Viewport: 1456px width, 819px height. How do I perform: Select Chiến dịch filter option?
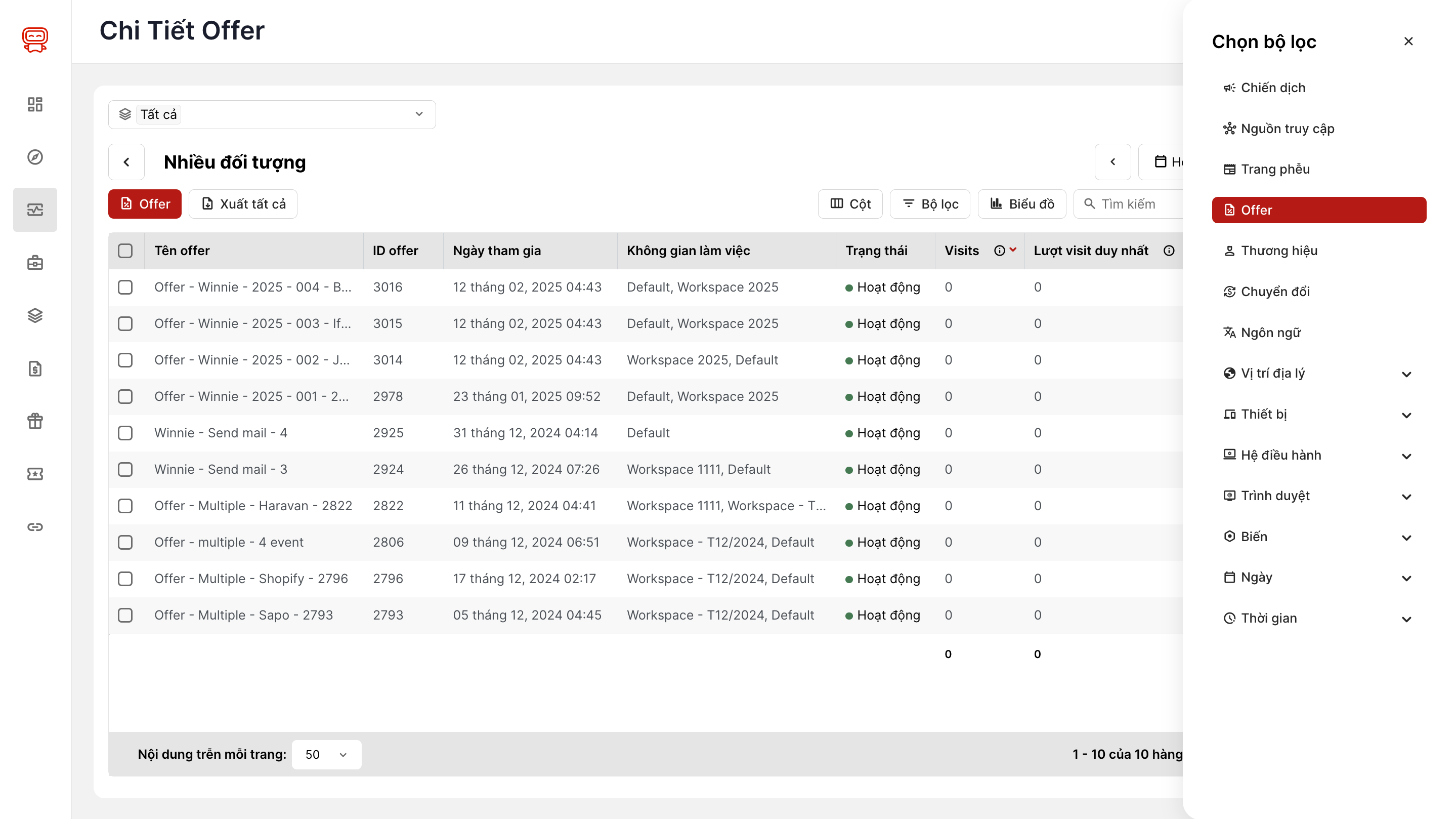click(x=1272, y=88)
